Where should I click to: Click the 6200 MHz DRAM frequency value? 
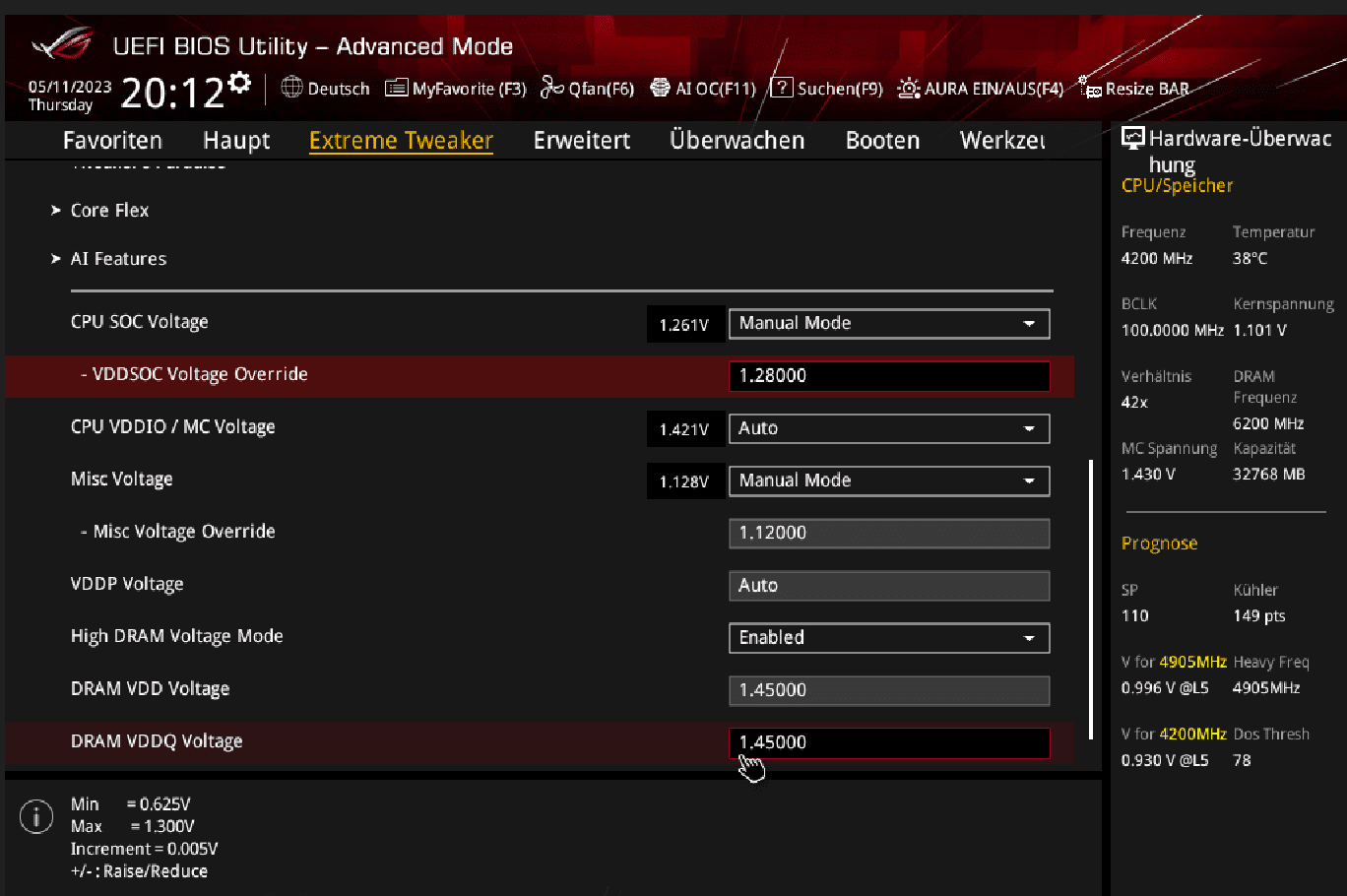coord(1268,423)
